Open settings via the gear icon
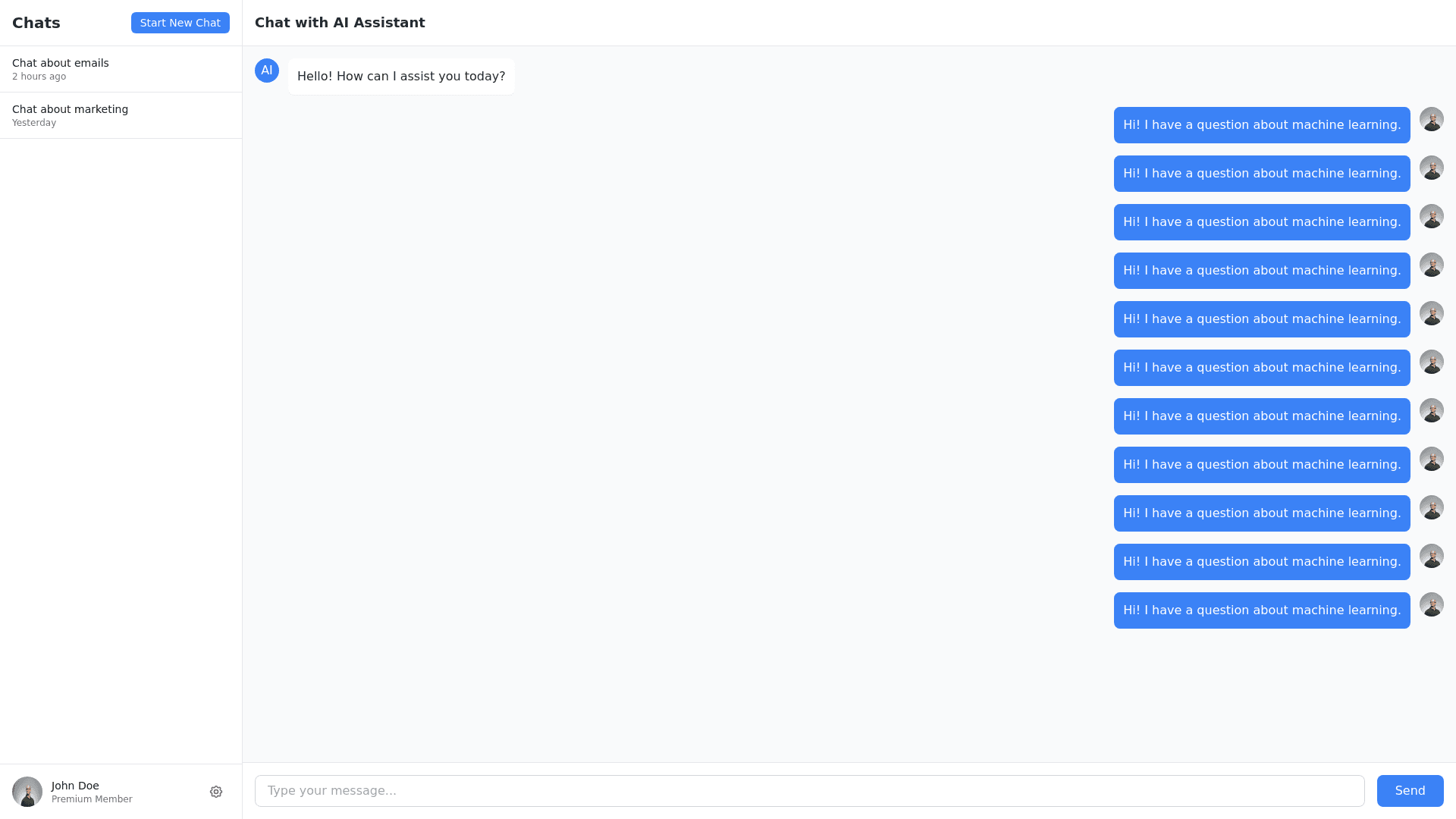The height and width of the screenshot is (819, 1456). 216,792
